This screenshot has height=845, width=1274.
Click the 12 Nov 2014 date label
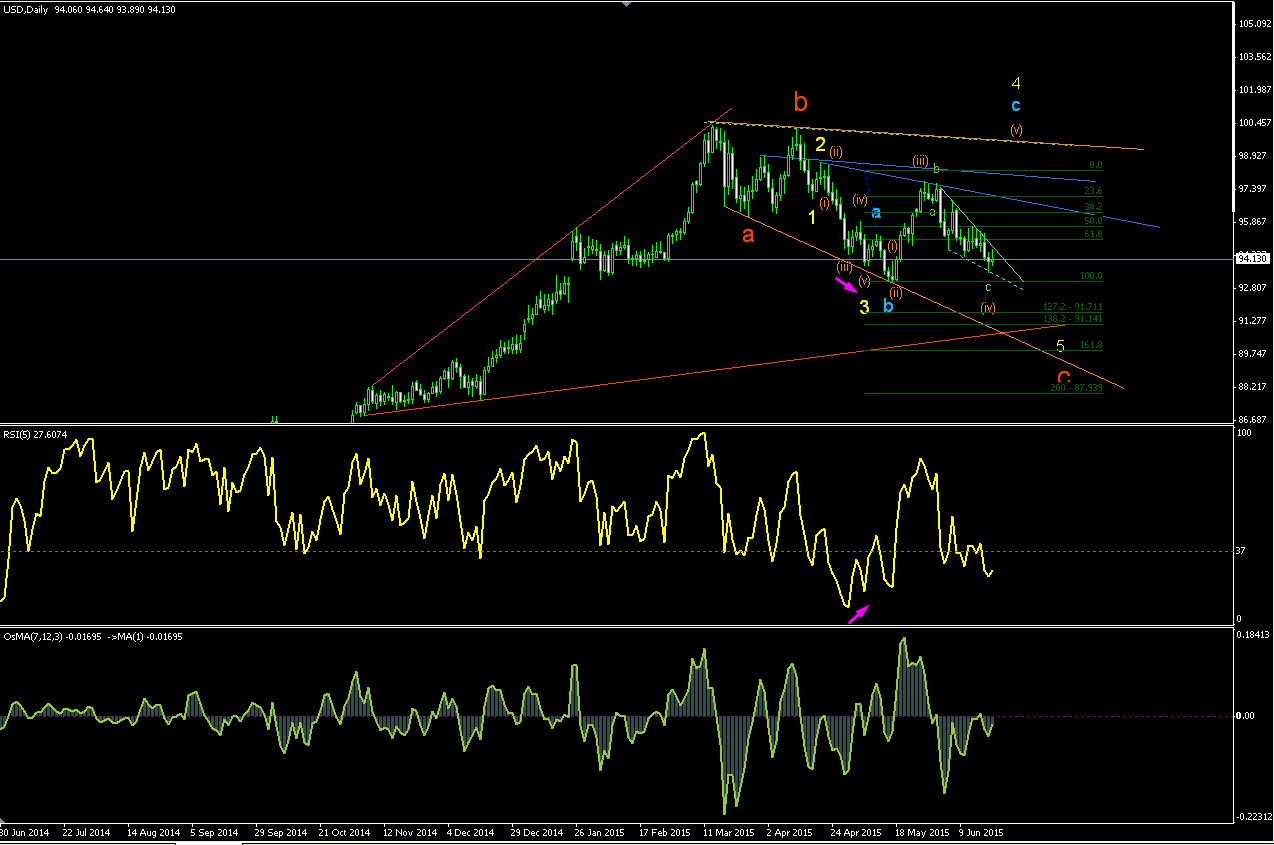pos(408,832)
